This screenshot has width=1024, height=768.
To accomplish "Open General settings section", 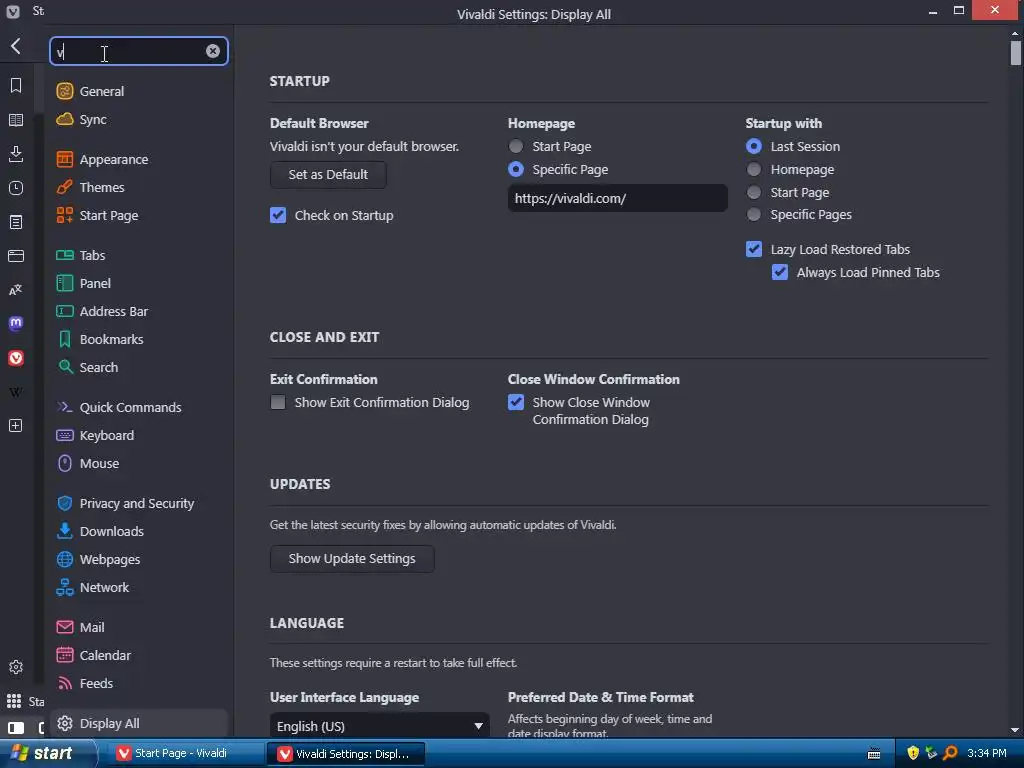I will (x=138, y=91).
